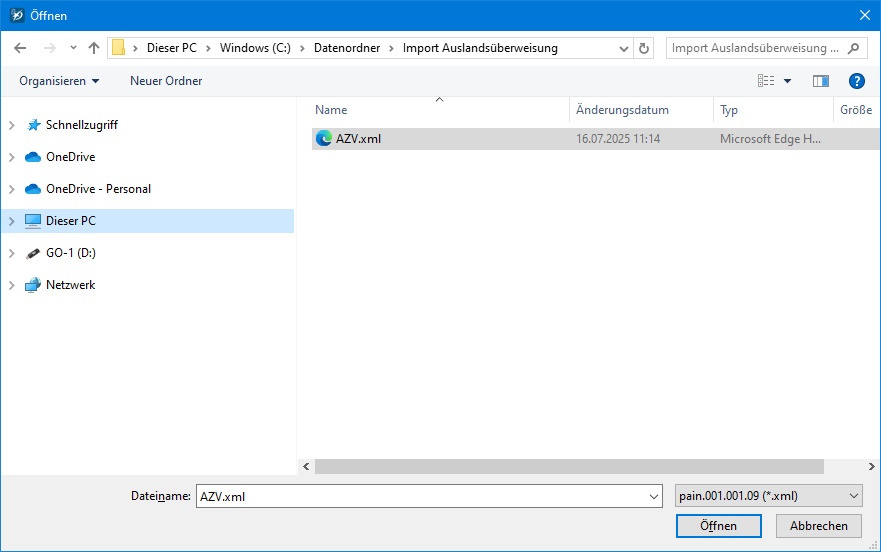Image resolution: width=881 pixels, height=552 pixels.
Task: Refresh the current folder view
Action: coord(644,48)
